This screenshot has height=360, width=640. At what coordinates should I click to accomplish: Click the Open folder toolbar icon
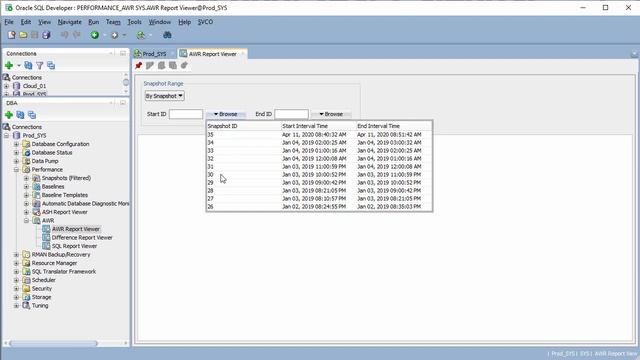click(23, 35)
